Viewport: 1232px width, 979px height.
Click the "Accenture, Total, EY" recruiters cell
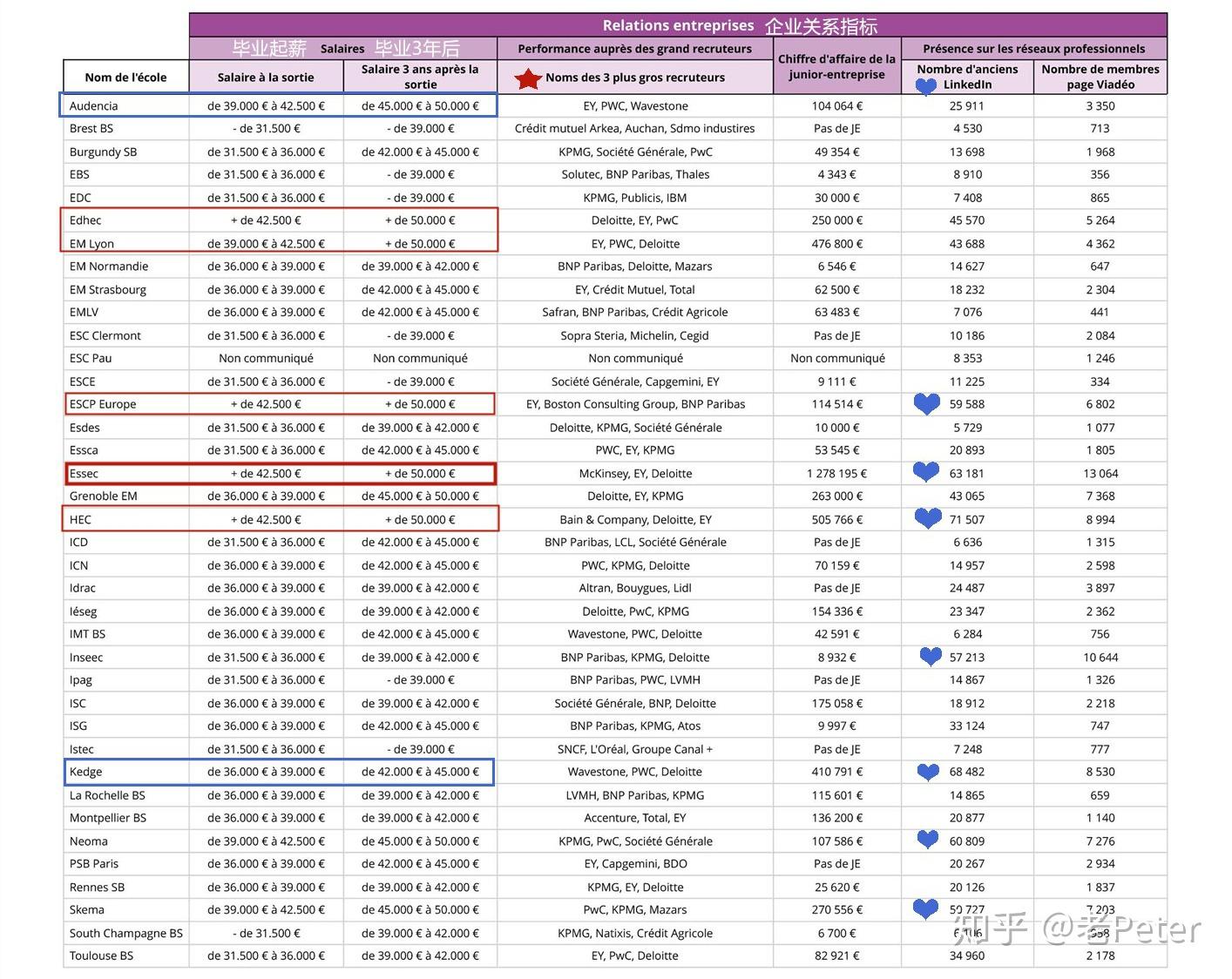(635, 818)
